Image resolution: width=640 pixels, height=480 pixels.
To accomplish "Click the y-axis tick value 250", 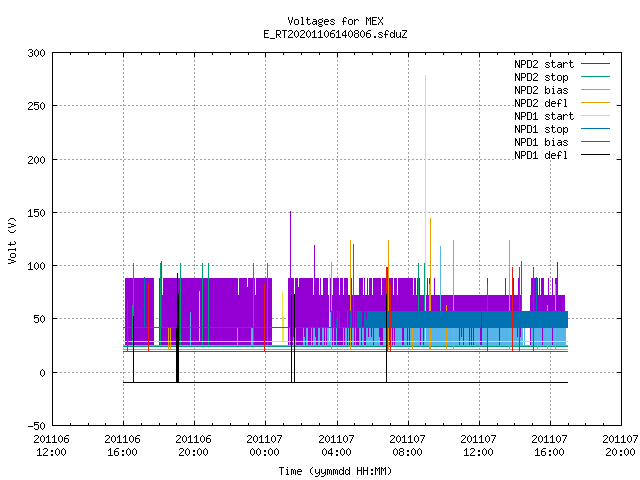I will pos(36,106).
